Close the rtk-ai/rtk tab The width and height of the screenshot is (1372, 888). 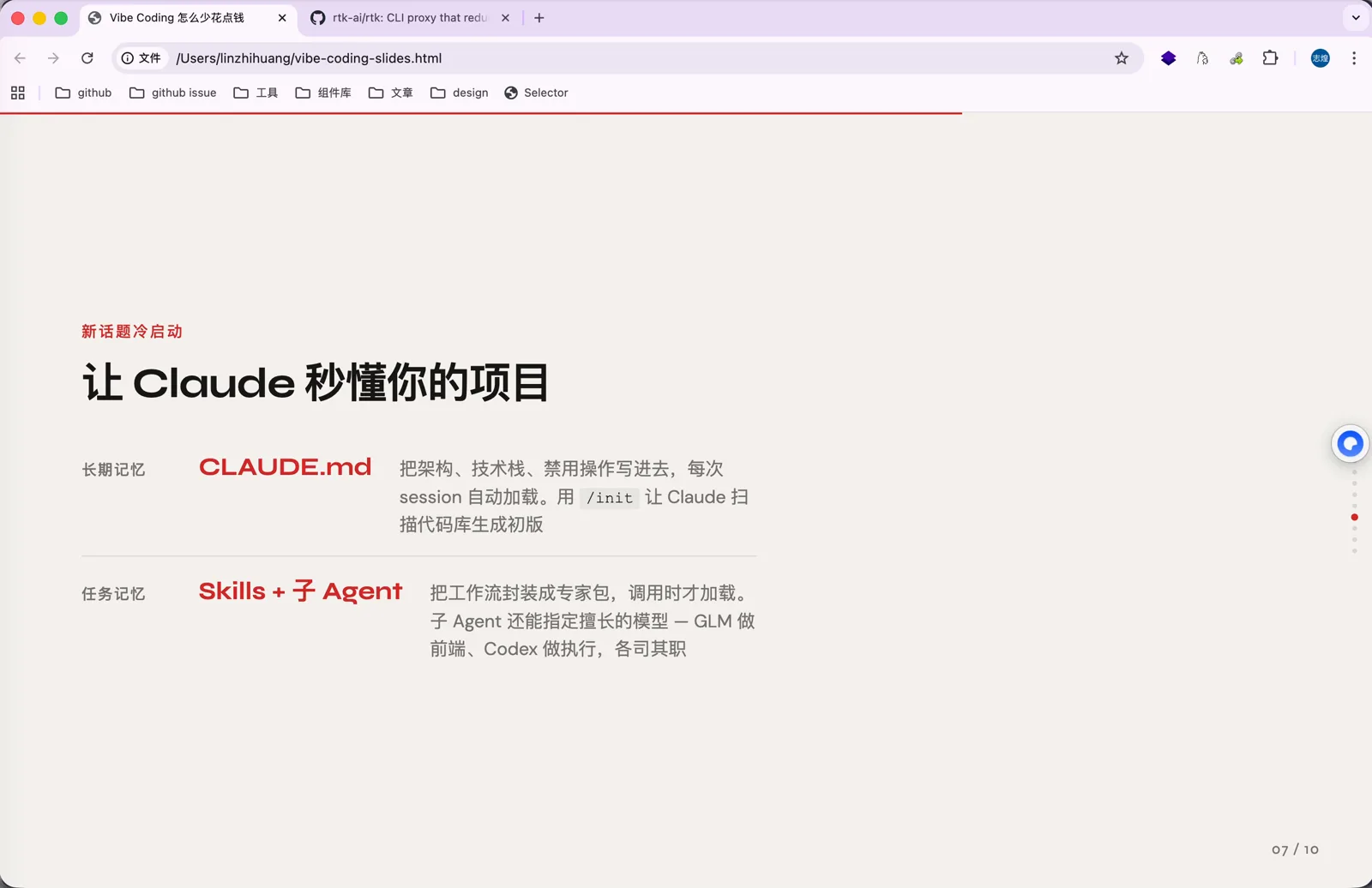pyautogui.click(x=505, y=18)
